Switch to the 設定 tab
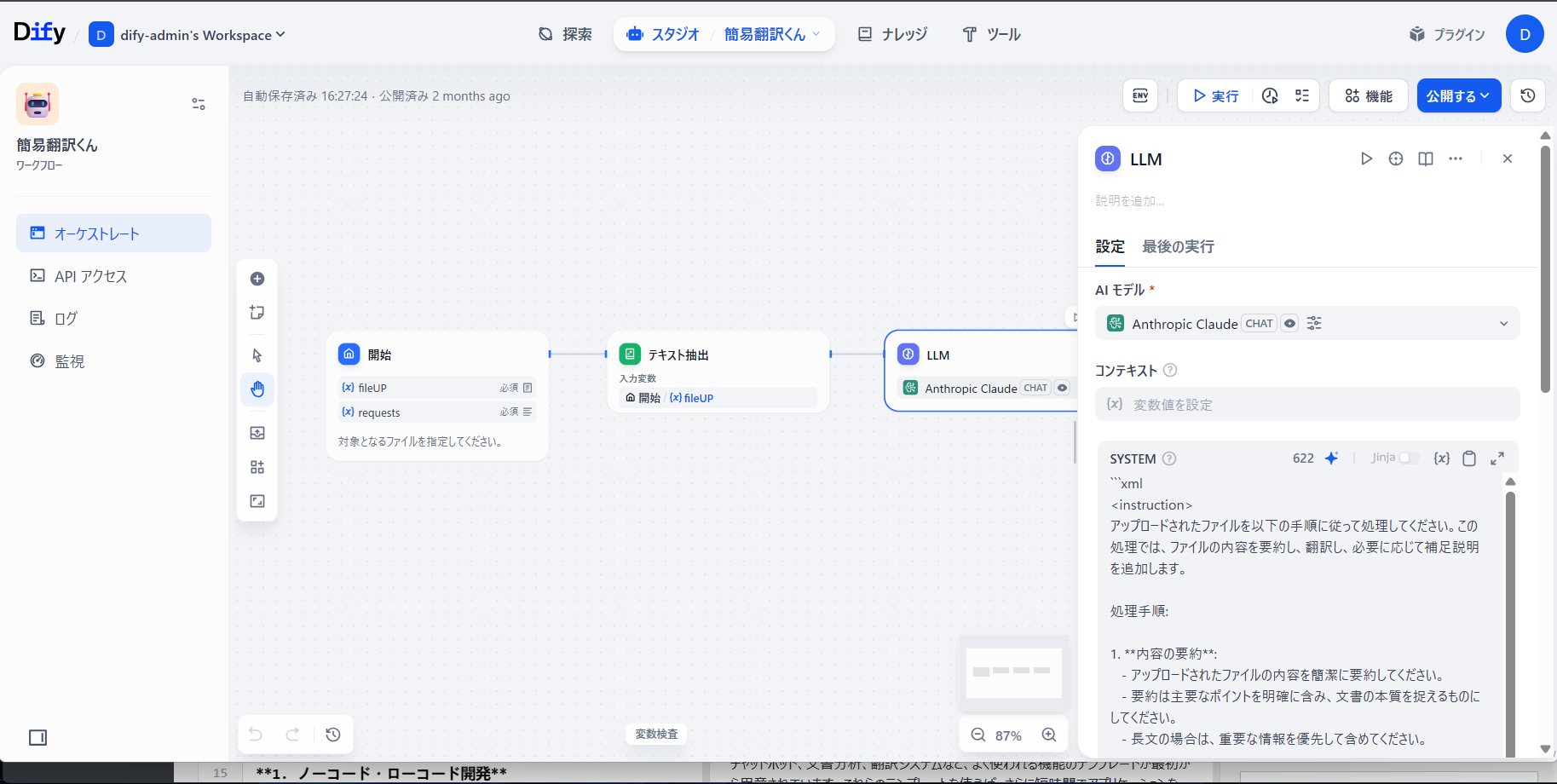 [1110, 247]
